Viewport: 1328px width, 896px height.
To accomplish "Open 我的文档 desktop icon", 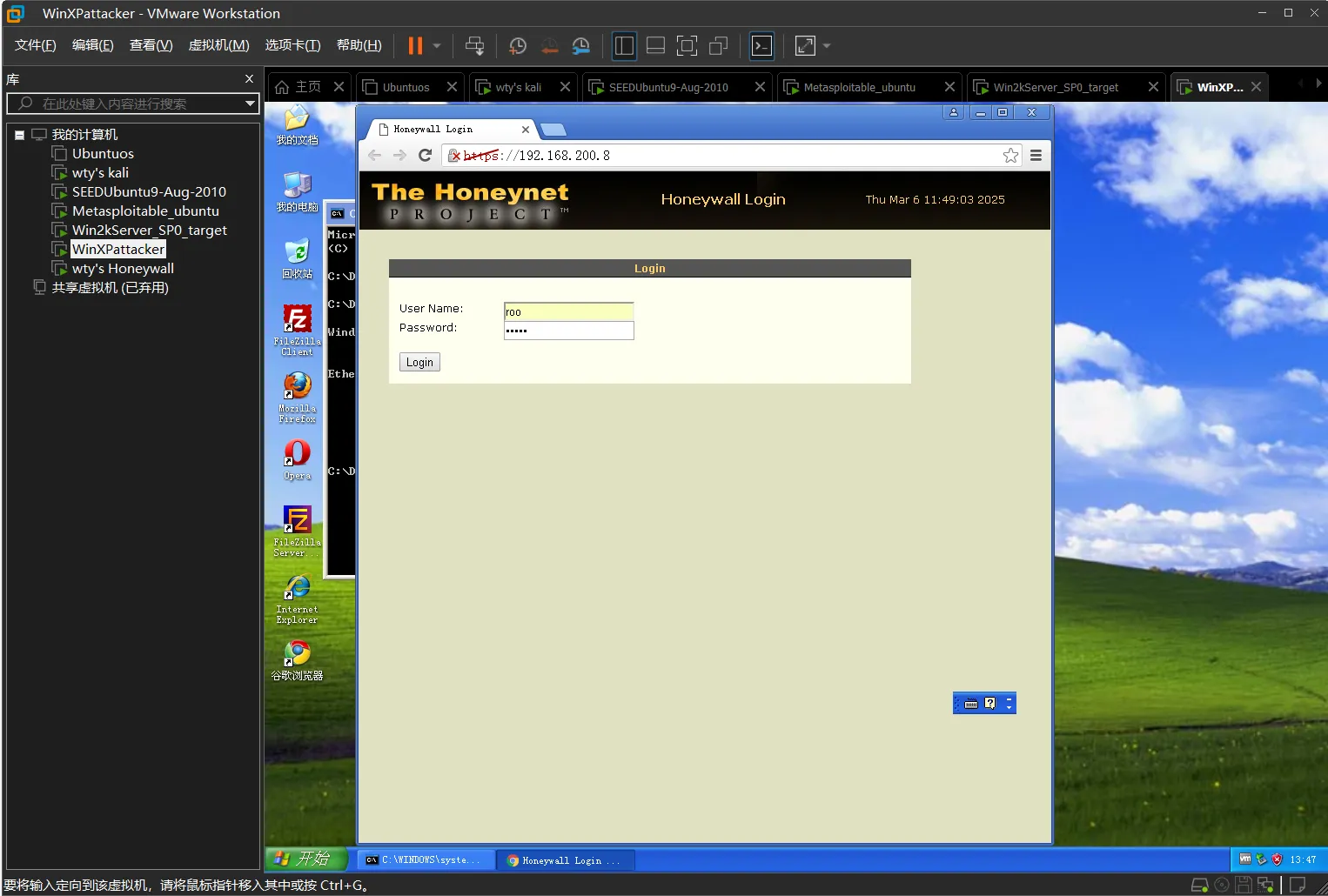I will 297,124.
